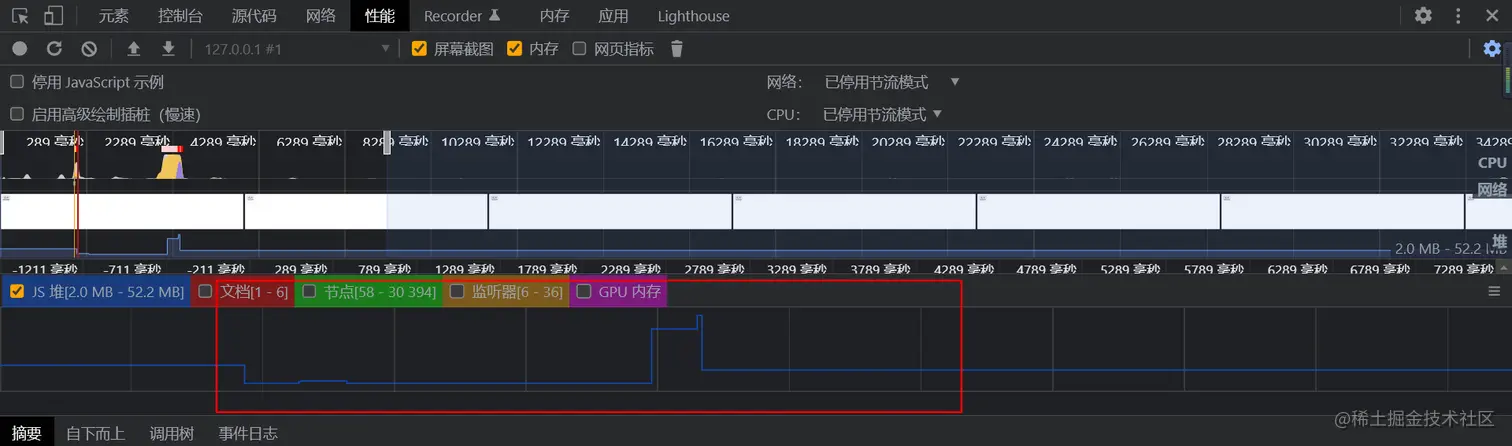Open the CPU throttling dropdown
Screen dimensions: 1512x446
click(883, 114)
